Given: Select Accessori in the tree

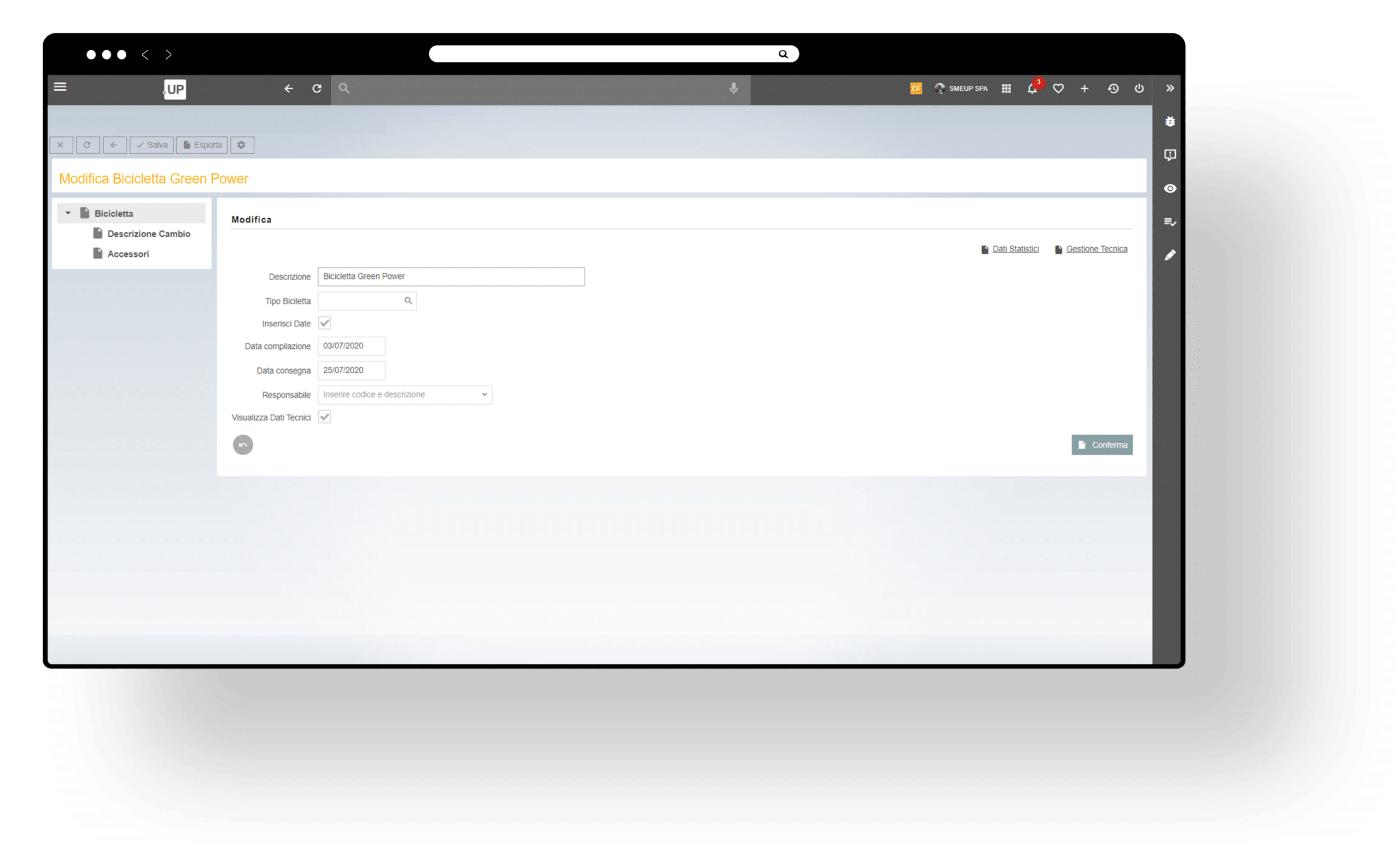Looking at the screenshot, I should (x=128, y=254).
